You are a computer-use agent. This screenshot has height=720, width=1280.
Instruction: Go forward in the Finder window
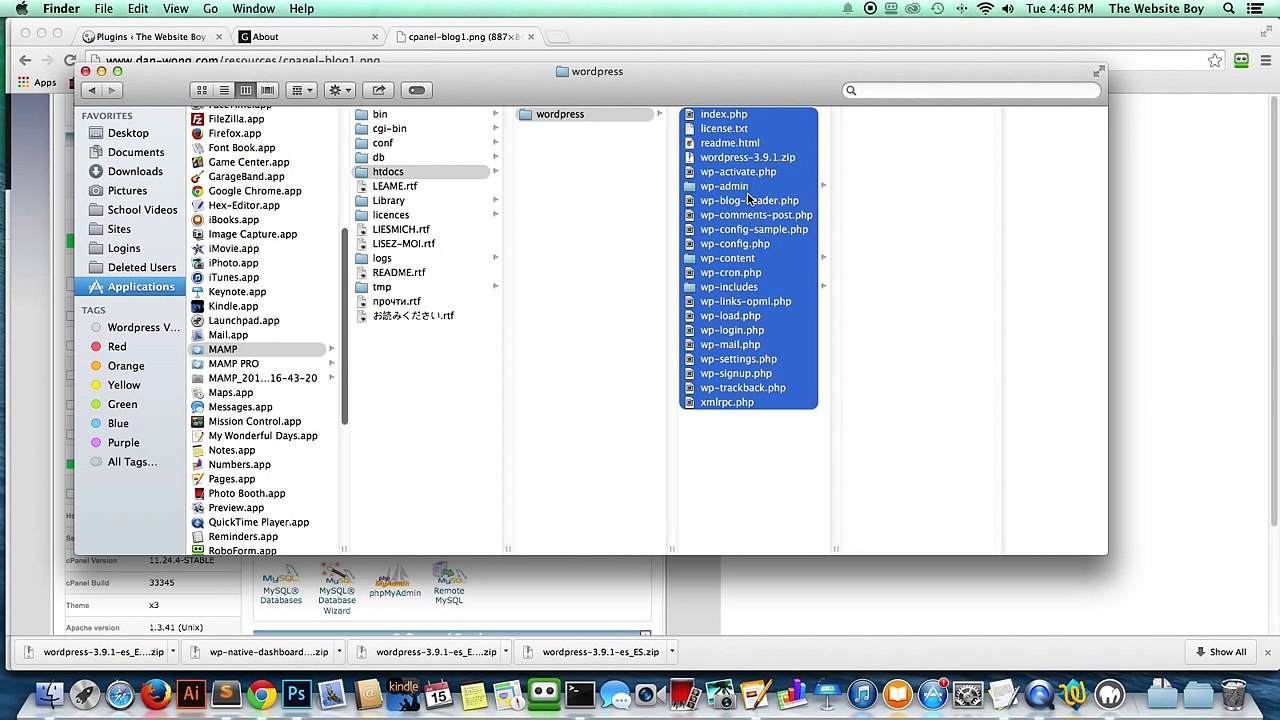(x=112, y=90)
